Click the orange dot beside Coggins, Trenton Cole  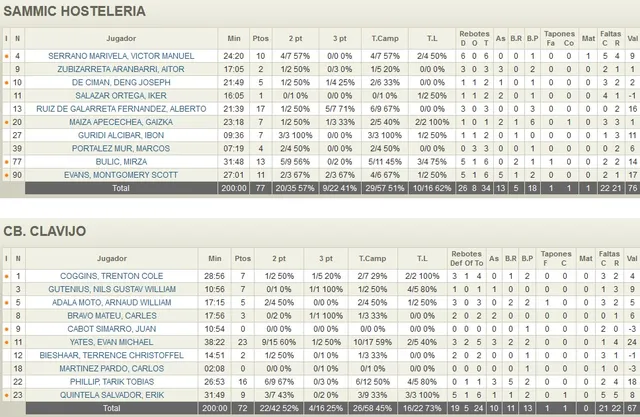click(x=6, y=275)
